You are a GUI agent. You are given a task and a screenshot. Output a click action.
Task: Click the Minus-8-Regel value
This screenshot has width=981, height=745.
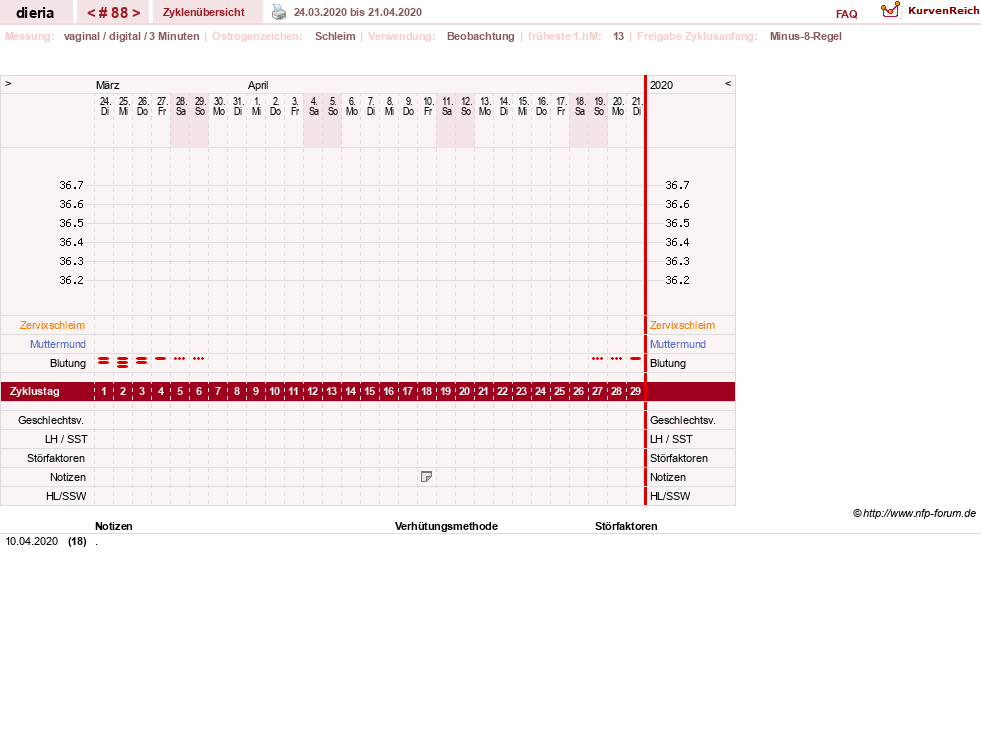[x=806, y=36]
